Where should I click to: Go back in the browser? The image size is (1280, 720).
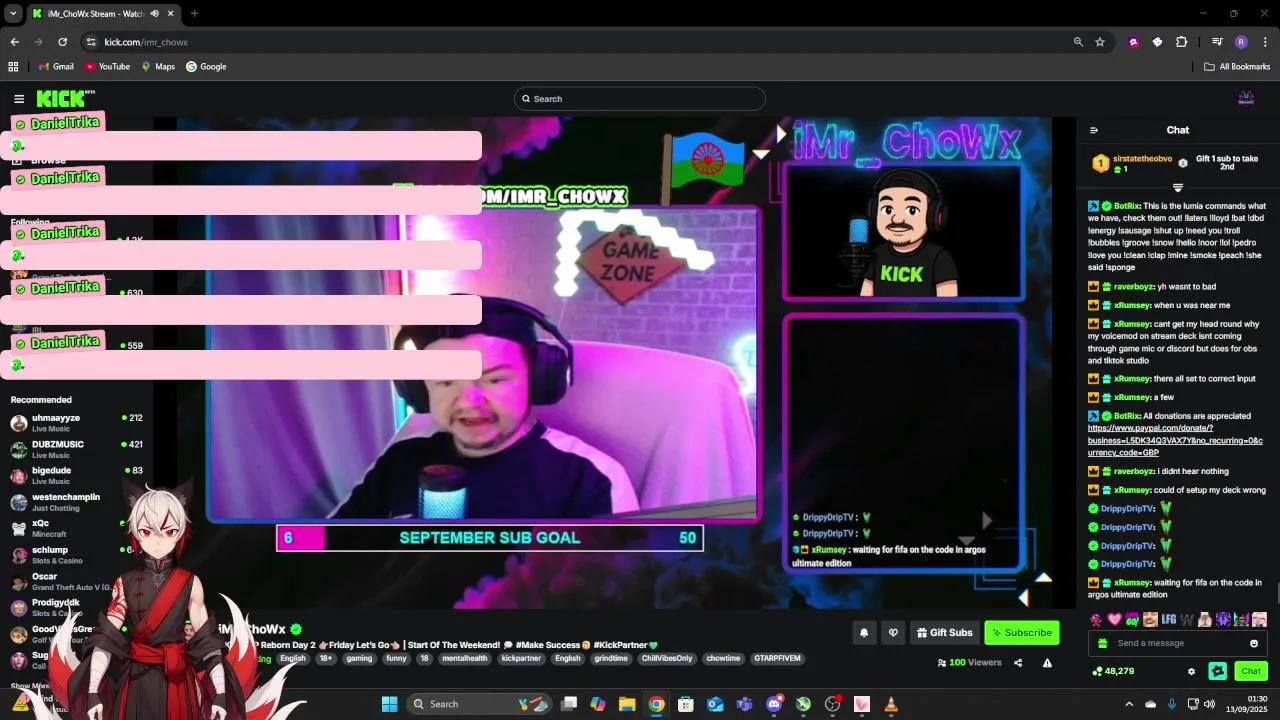(x=14, y=42)
